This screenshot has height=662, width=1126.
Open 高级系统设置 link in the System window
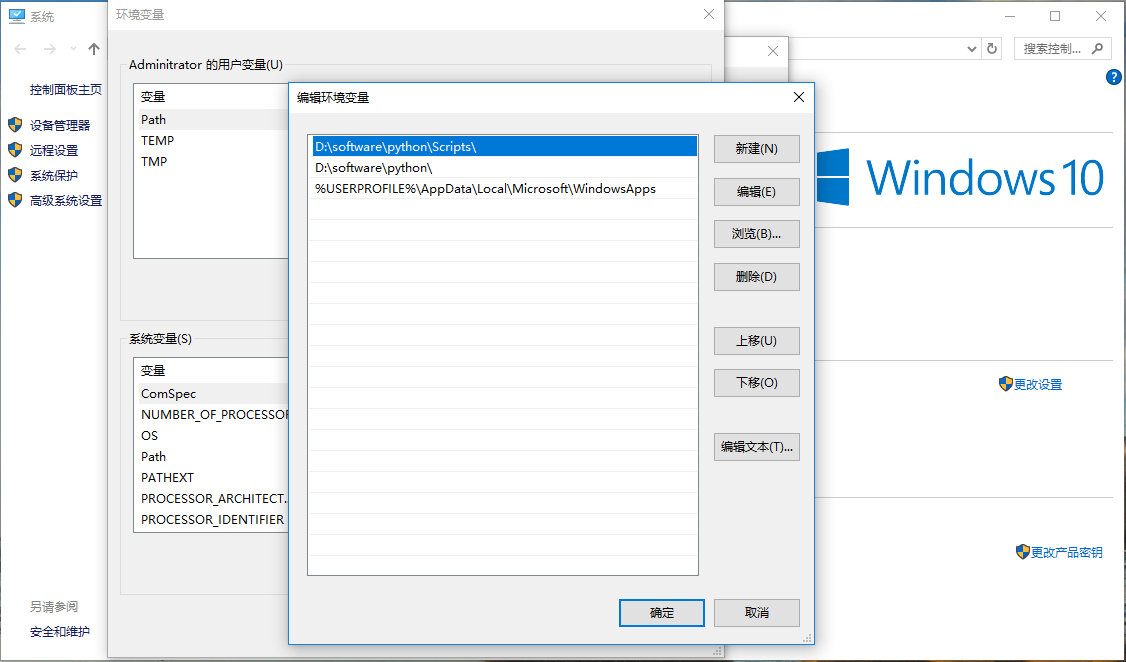pyautogui.click(x=66, y=201)
